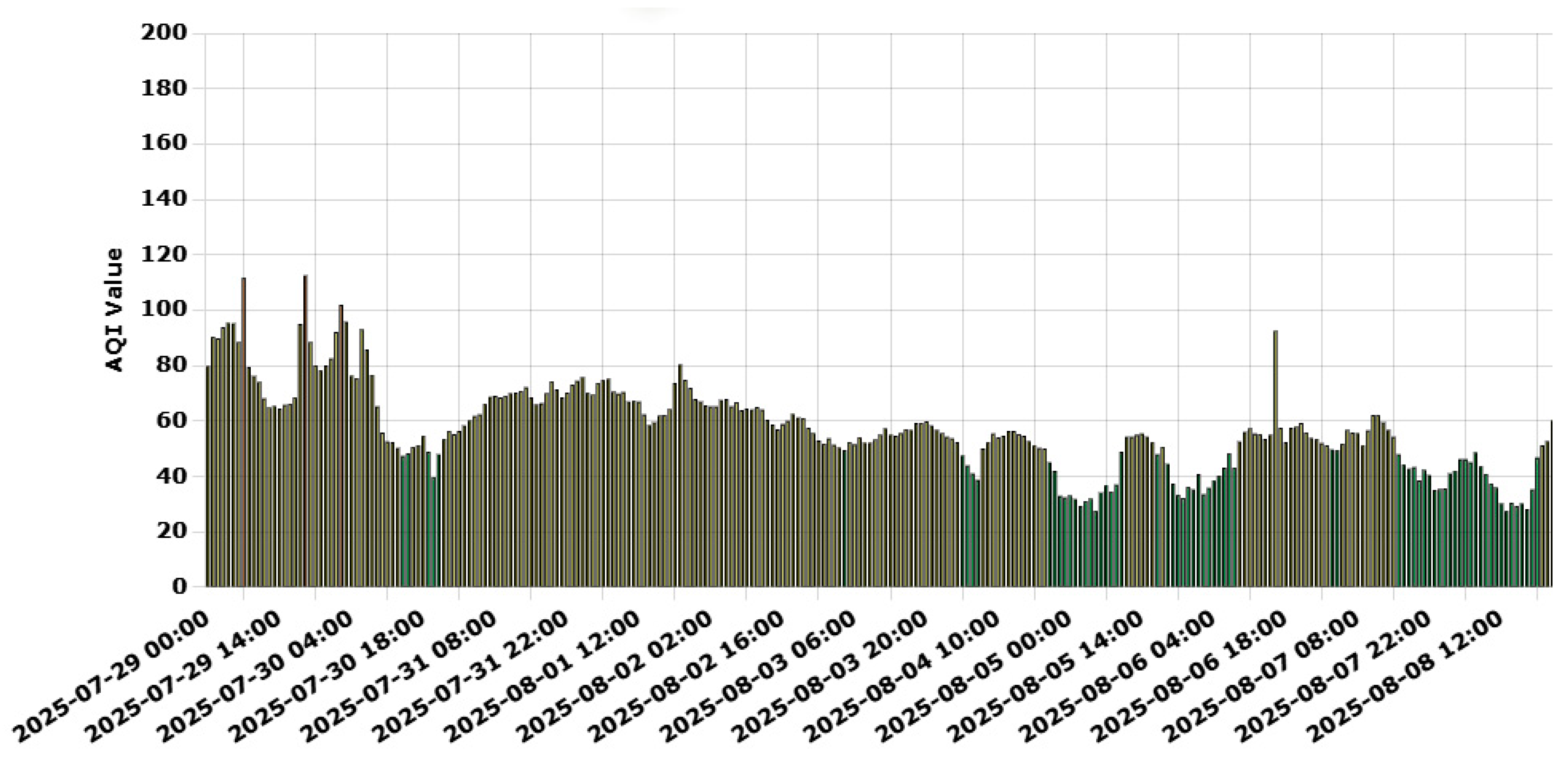Click the 2025-08-05 00:00 date label
The image size is (1568, 760).
[973, 676]
